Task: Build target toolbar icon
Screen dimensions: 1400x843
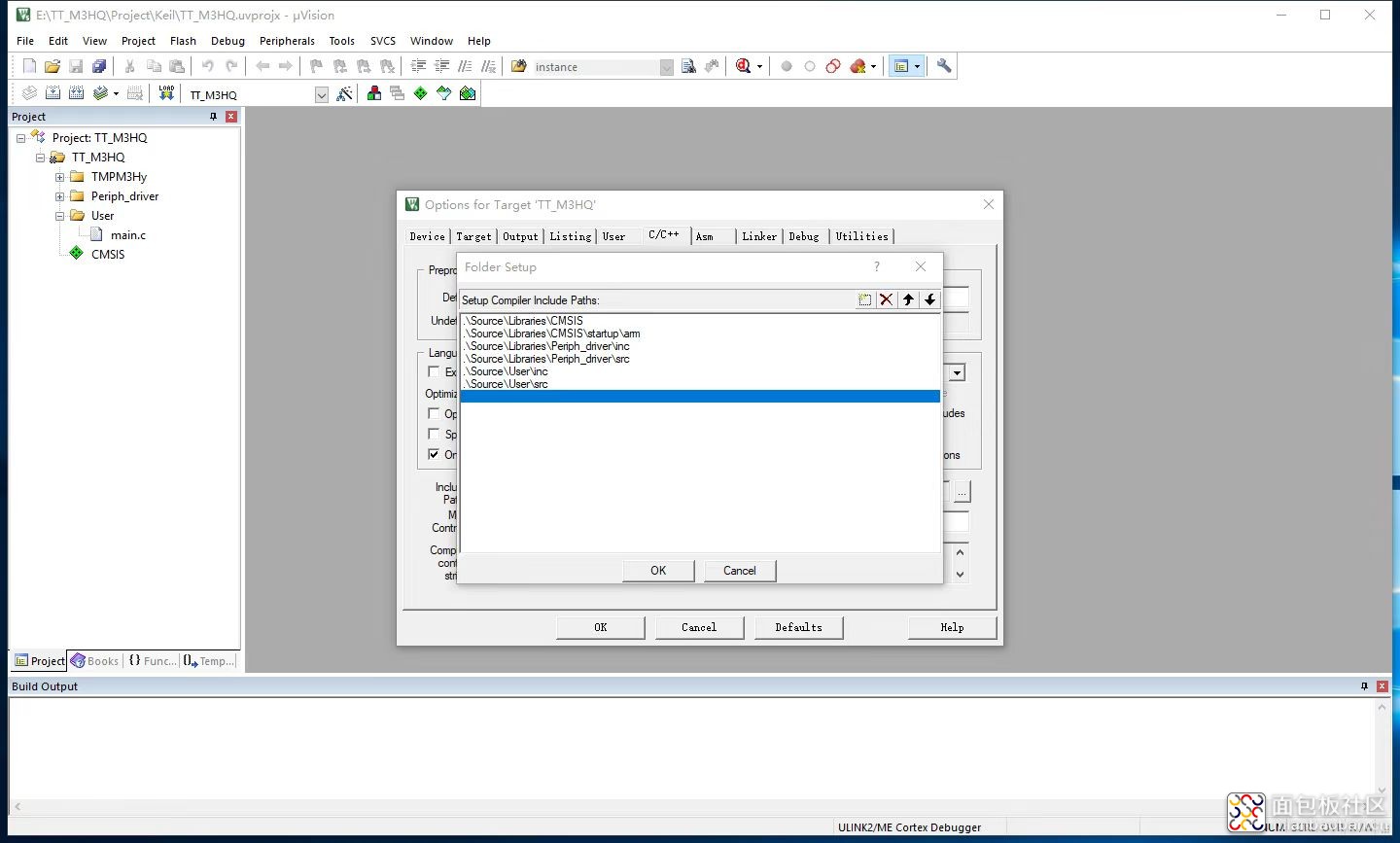Action: pos(52,93)
